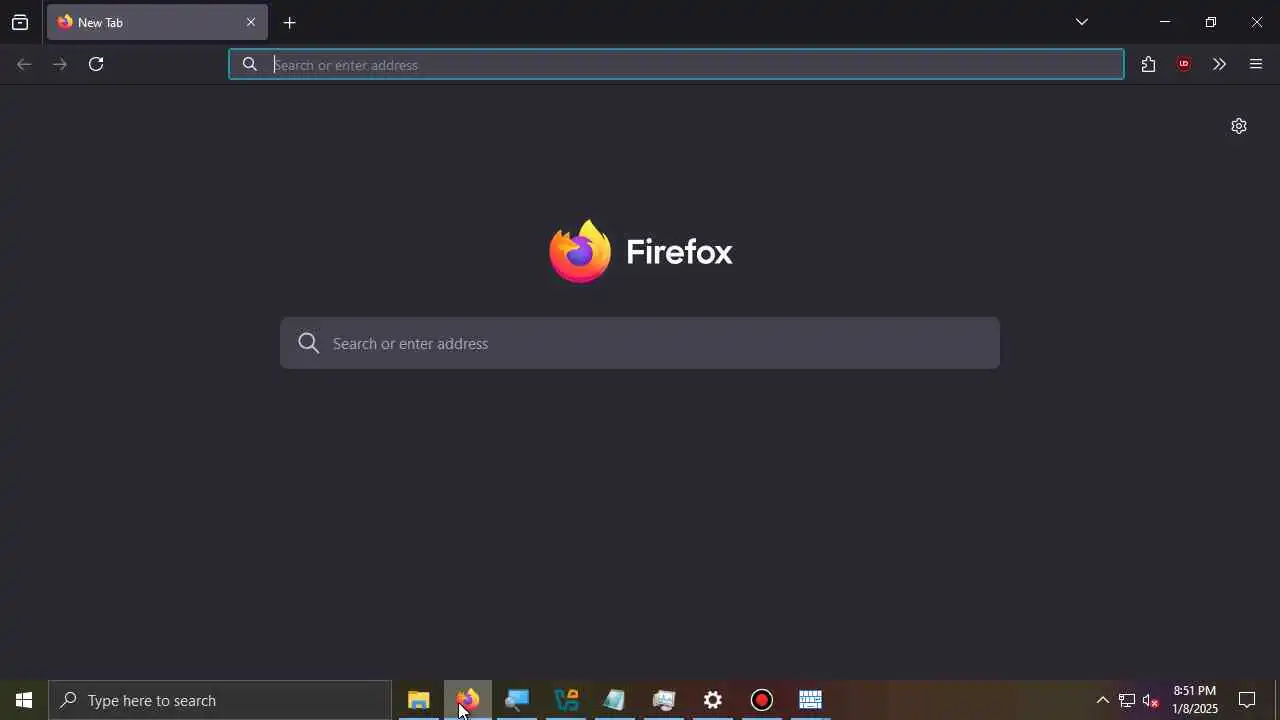Open File Explorer from the taskbar
This screenshot has width=1280, height=720.
tap(418, 700)
